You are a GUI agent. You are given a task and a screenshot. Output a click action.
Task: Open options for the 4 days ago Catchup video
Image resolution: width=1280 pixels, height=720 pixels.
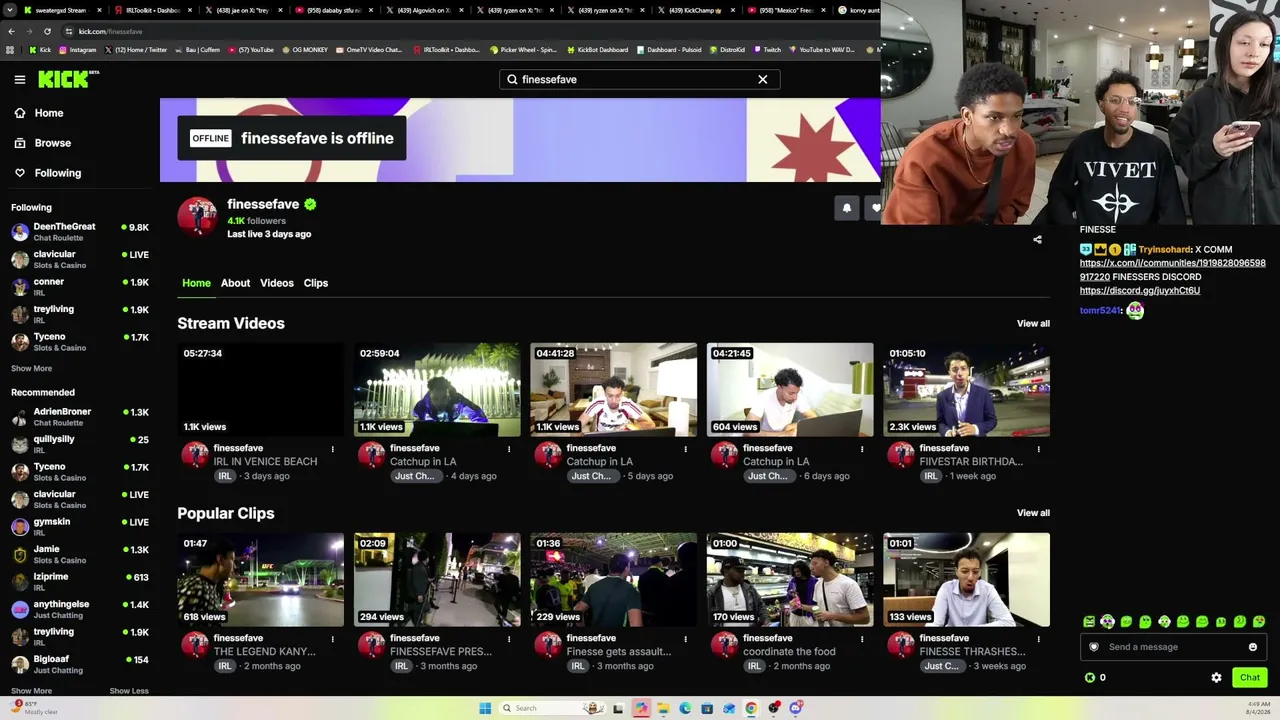[509, 449]
